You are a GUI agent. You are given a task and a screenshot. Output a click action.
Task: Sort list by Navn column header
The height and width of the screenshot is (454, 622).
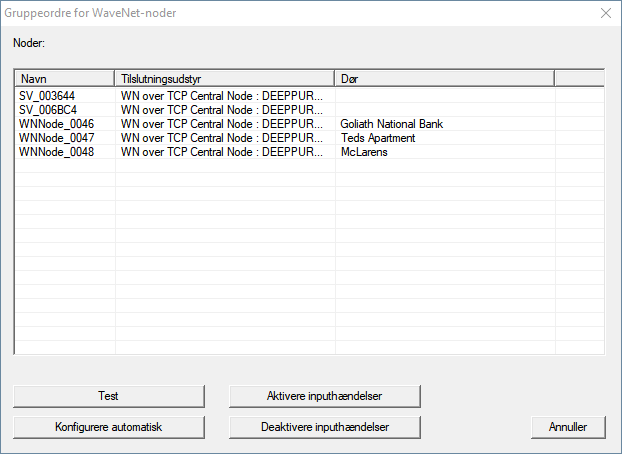(65, 78)
